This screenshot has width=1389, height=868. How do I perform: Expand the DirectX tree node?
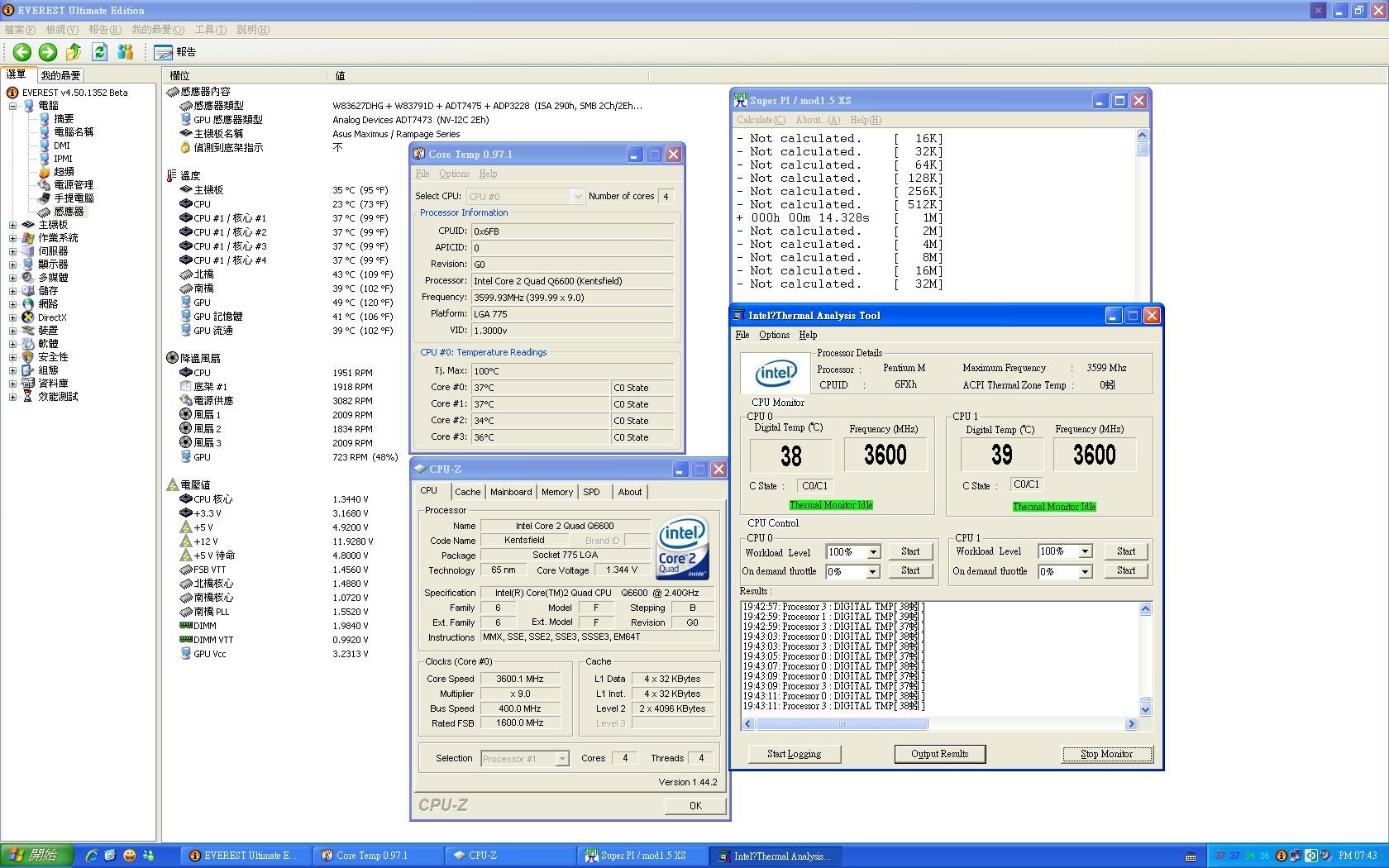(x=12, y=317)
